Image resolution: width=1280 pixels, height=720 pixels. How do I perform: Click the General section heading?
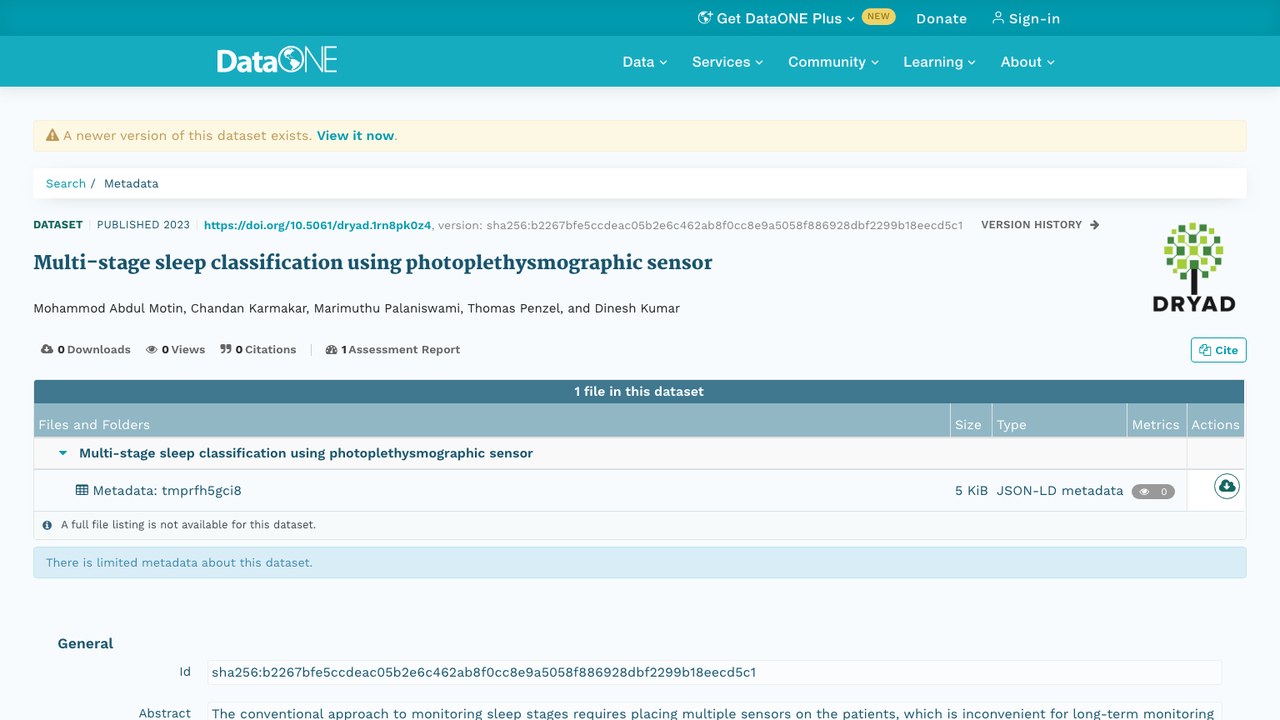[85, 643]
